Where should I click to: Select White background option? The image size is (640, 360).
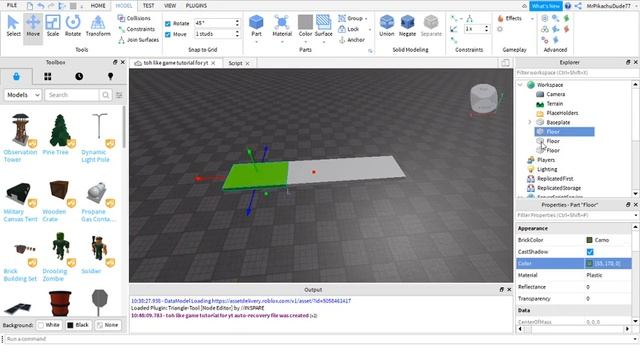point(48,325)
